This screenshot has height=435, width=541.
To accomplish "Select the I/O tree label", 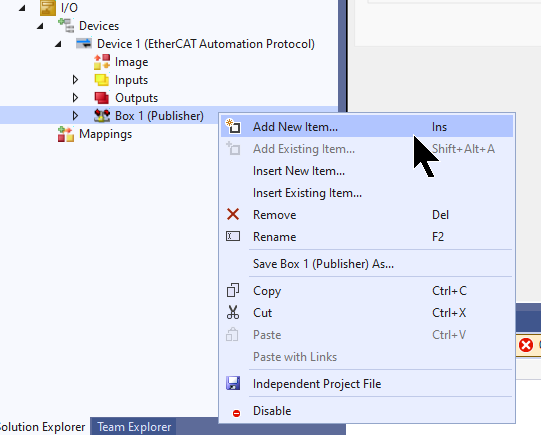I will (x=69, y=8).
